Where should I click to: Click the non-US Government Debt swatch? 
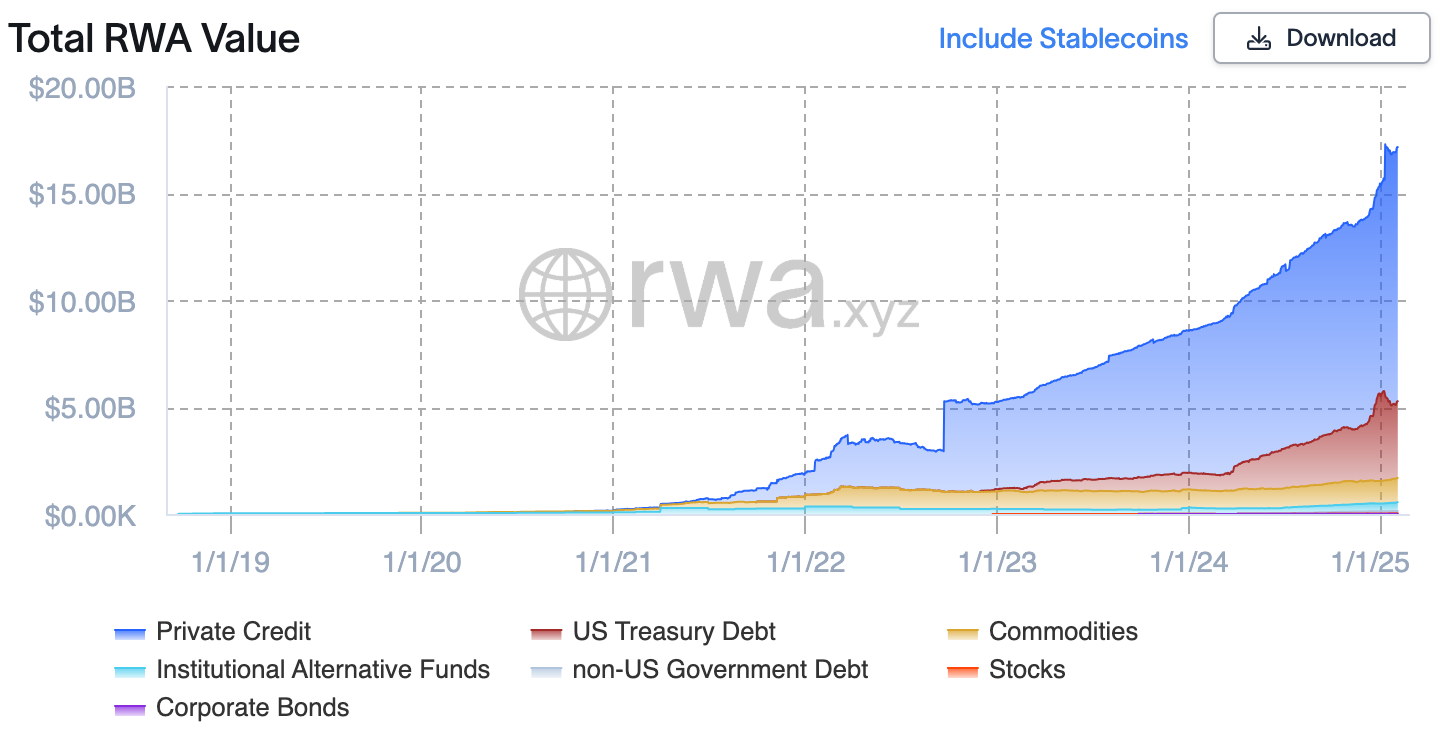tap(547, 671)
